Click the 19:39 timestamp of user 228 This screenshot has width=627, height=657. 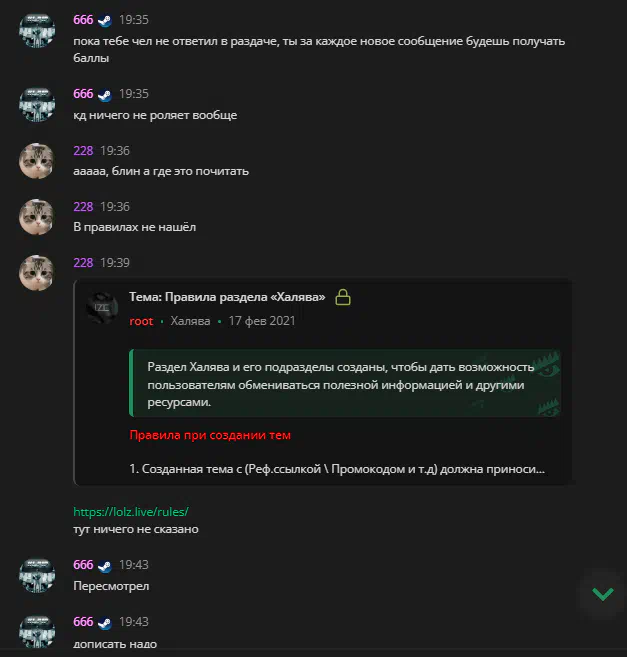pos(115,263)
